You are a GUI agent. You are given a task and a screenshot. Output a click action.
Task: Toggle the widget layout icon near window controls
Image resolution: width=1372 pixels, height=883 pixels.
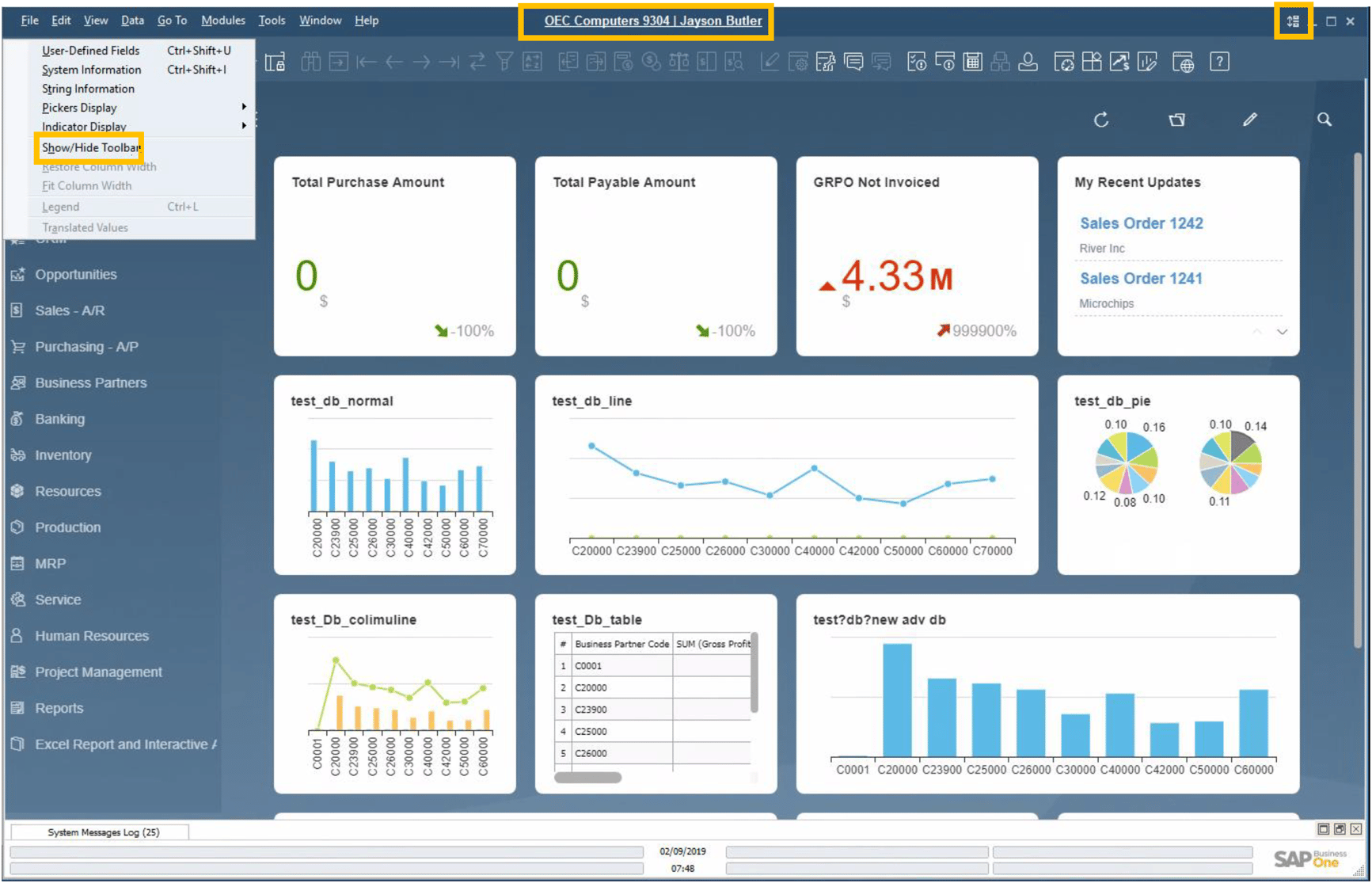coord(1294,21)
